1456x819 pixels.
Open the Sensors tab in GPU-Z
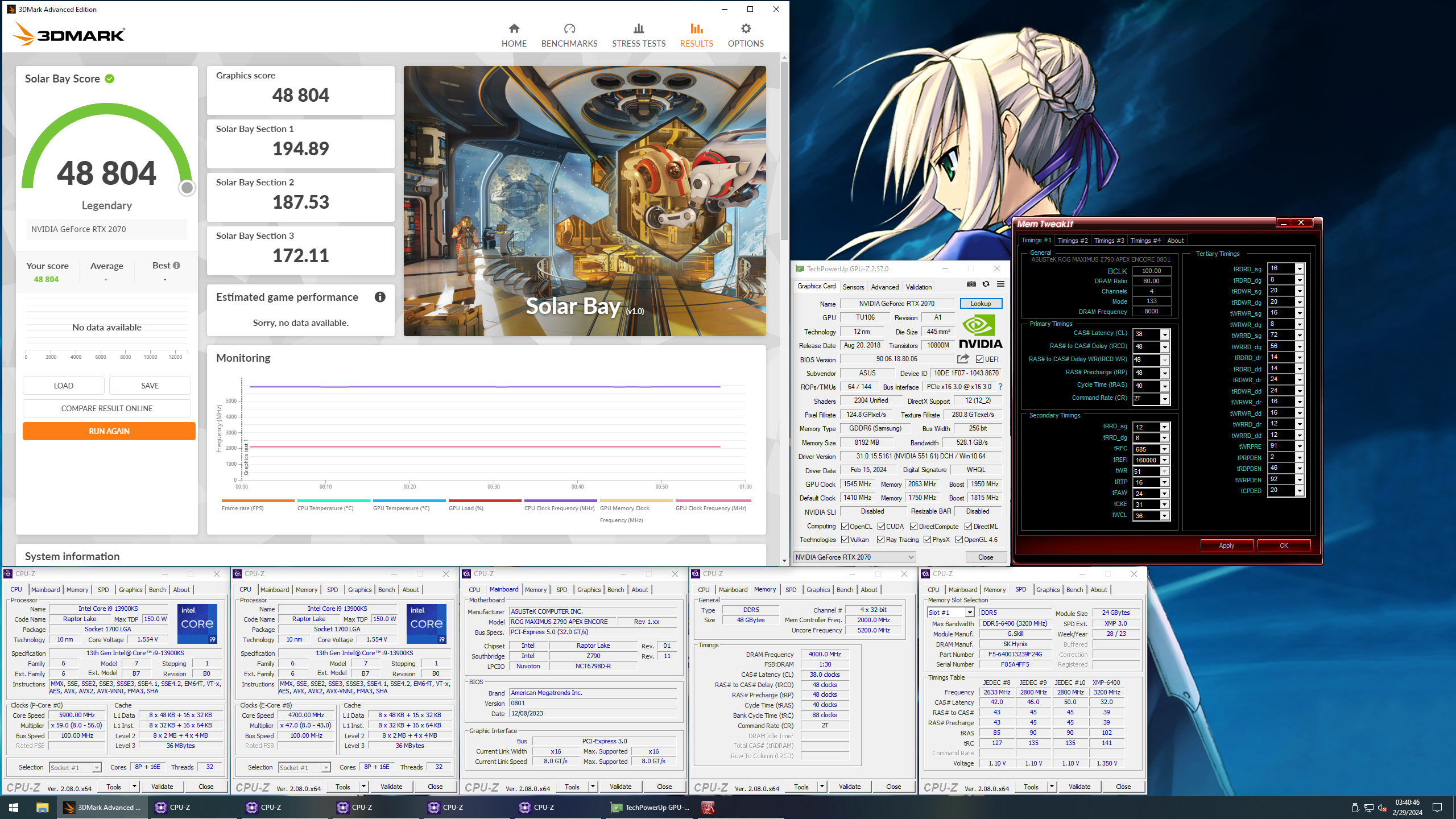click(853, 287)
